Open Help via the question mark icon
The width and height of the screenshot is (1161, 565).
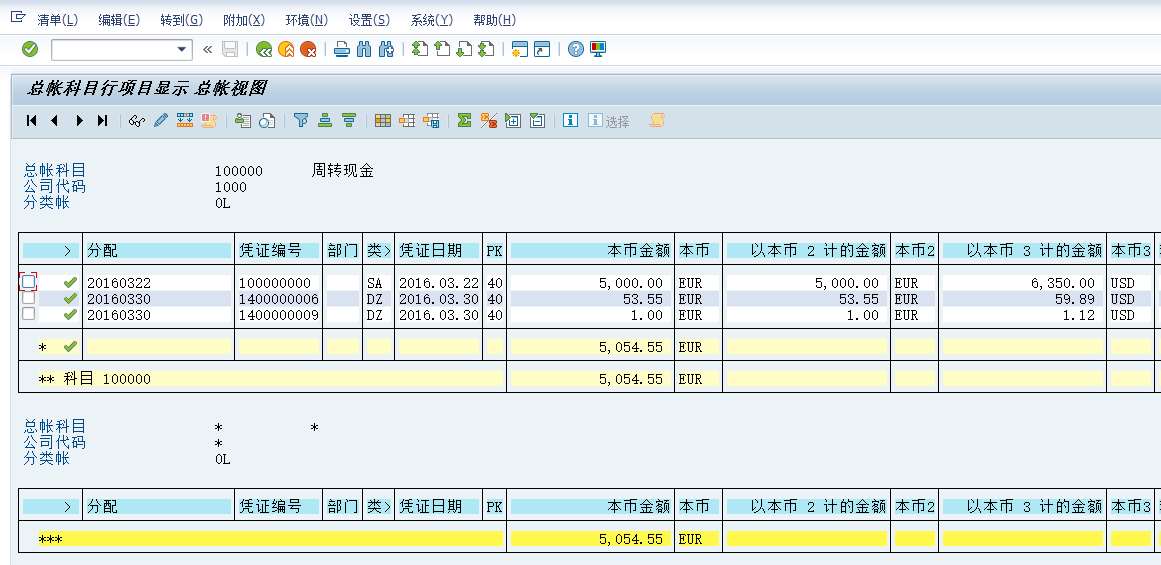(576, 50)
